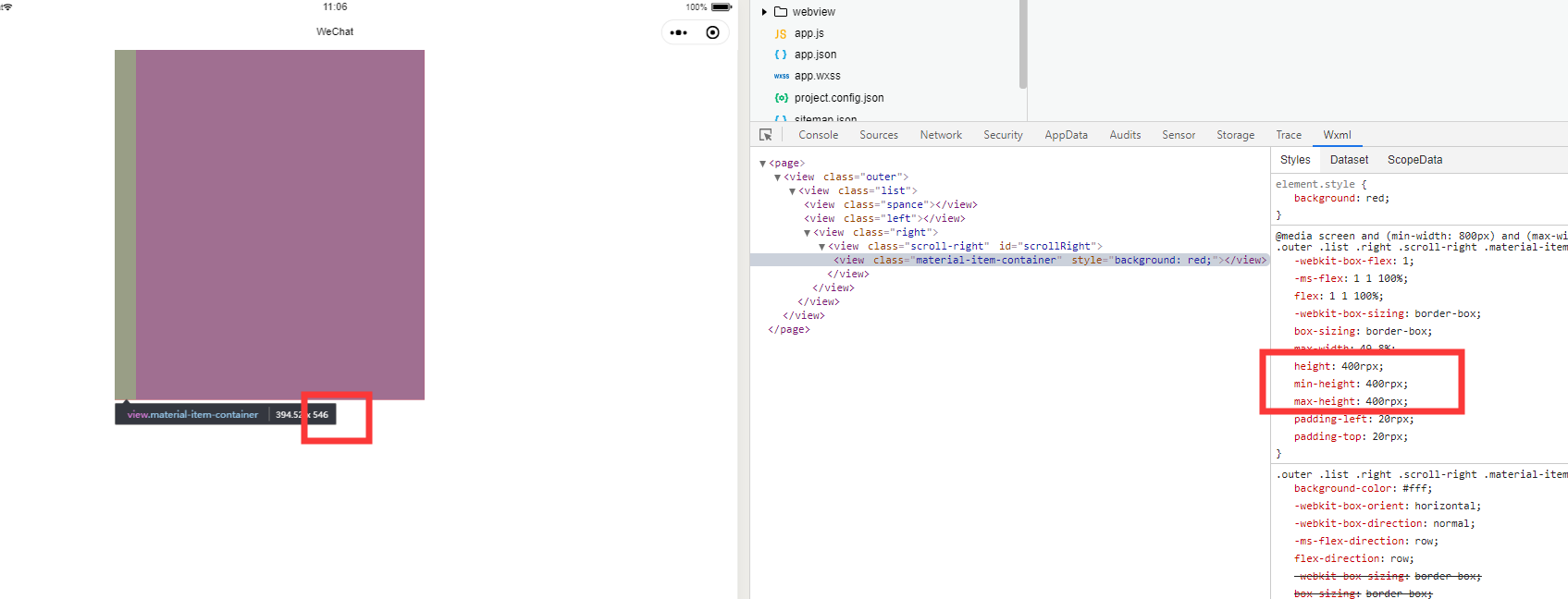Select the view class spance node
This screenshot has height=599, width=1568.
tap(891, 205)
